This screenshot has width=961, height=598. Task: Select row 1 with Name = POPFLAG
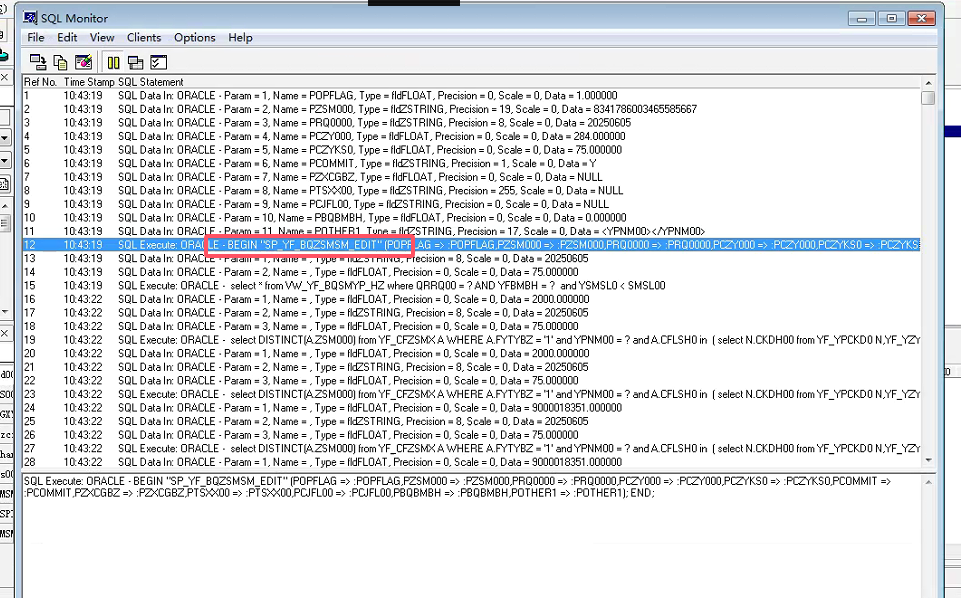point(471,96)
